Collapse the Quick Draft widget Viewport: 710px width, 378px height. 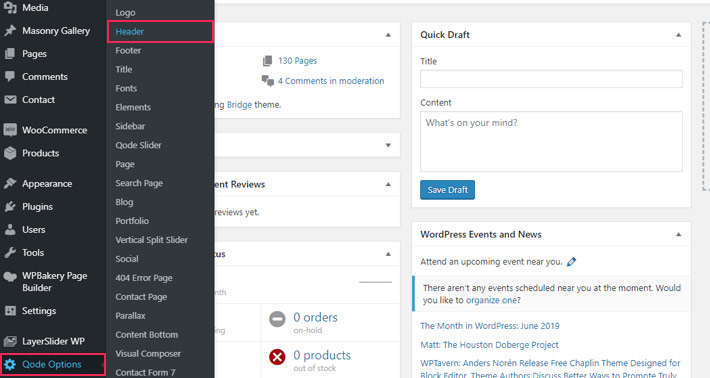click(678, 35)
